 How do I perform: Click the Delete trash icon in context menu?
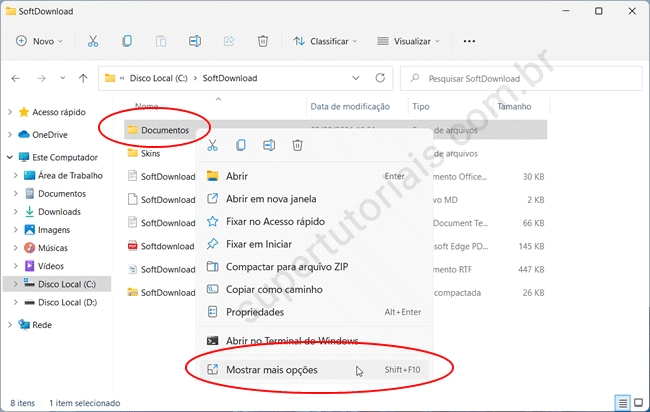(297, 145)
